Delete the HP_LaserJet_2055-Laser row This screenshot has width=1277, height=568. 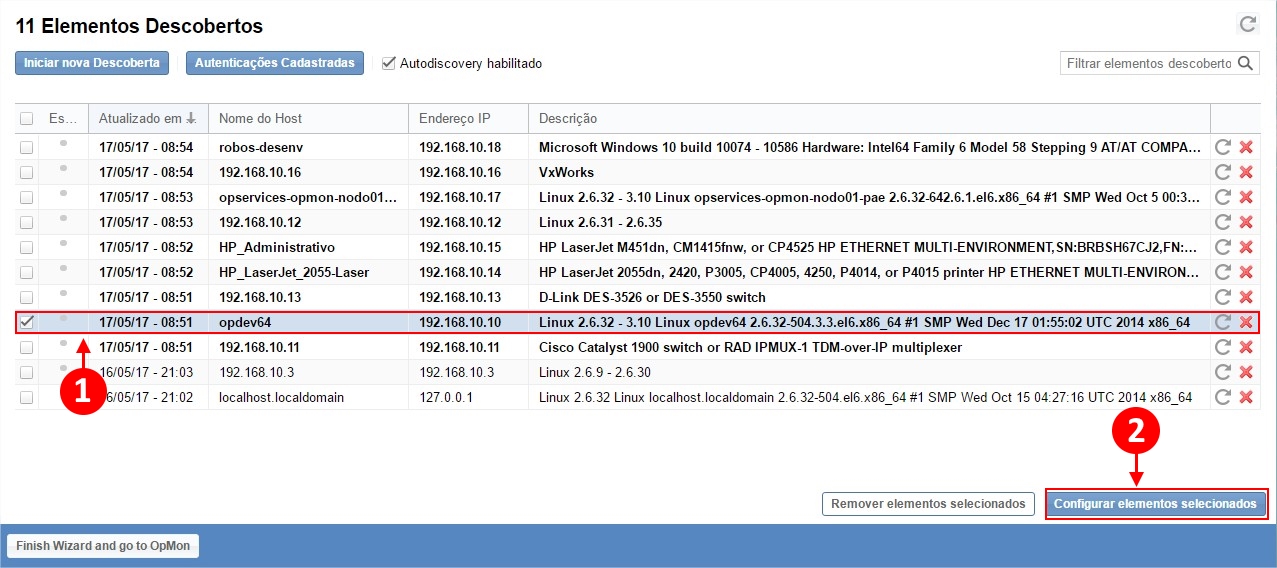pos(1246,272)
